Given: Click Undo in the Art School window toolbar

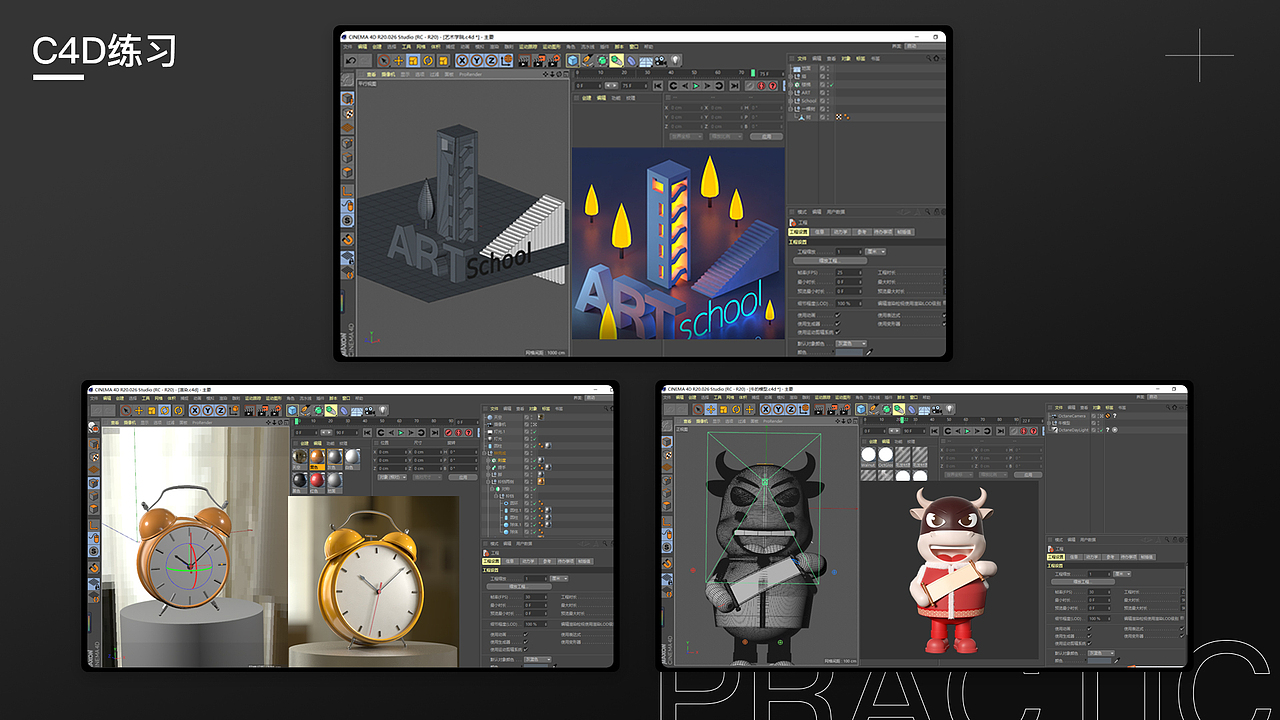Looking at the screenshot, I should [351, 60].
